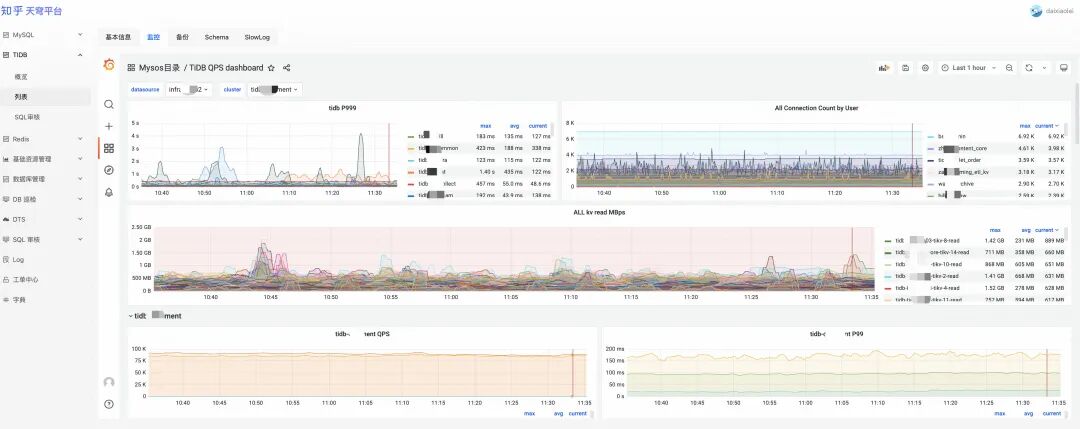The image size is (1080, 429).
Task: Open the tidb P999 panel title
Action: pyautogui.click(x=342, y=108)
